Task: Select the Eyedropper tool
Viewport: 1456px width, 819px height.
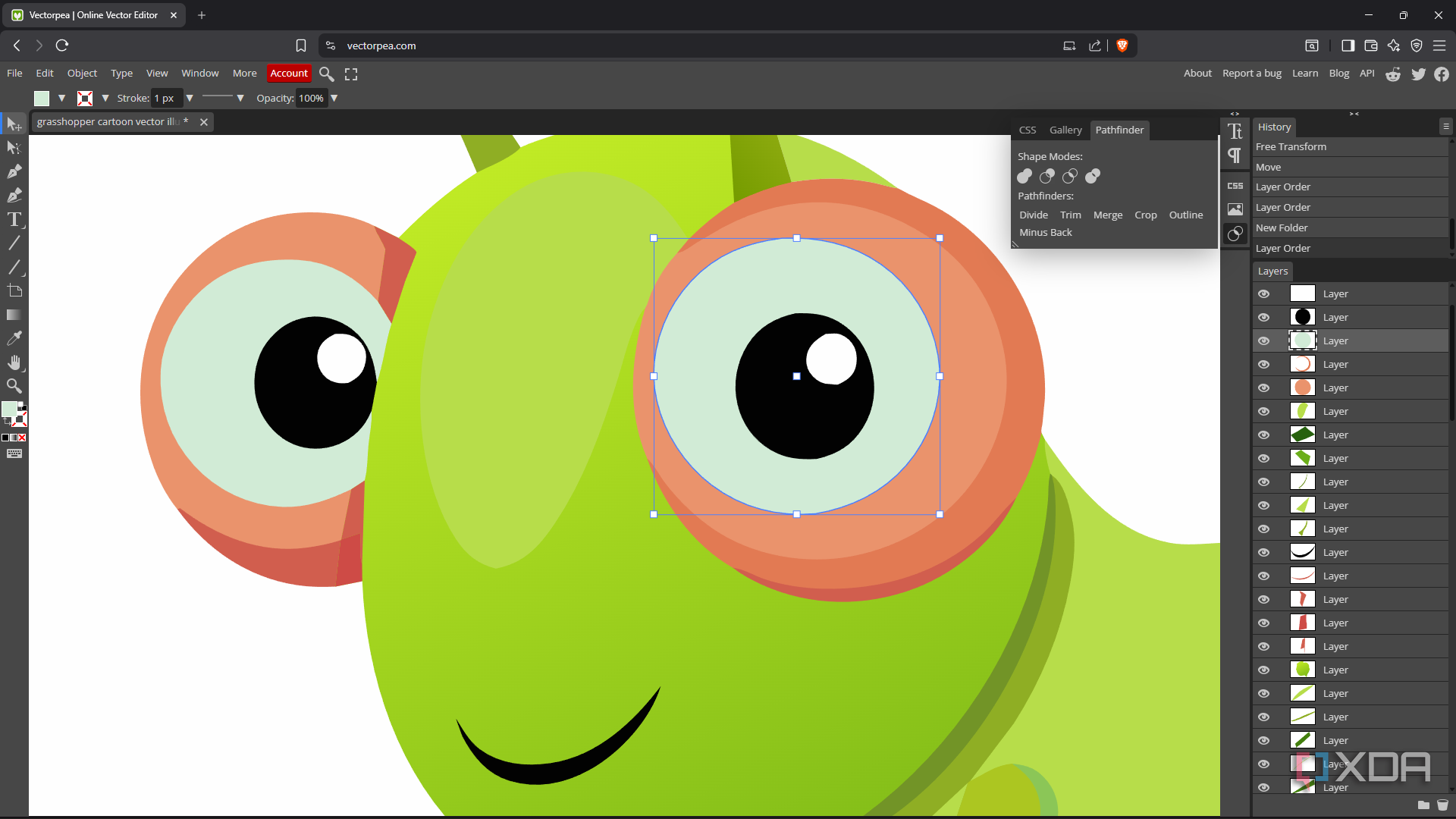Action: [x=14, y=338]
